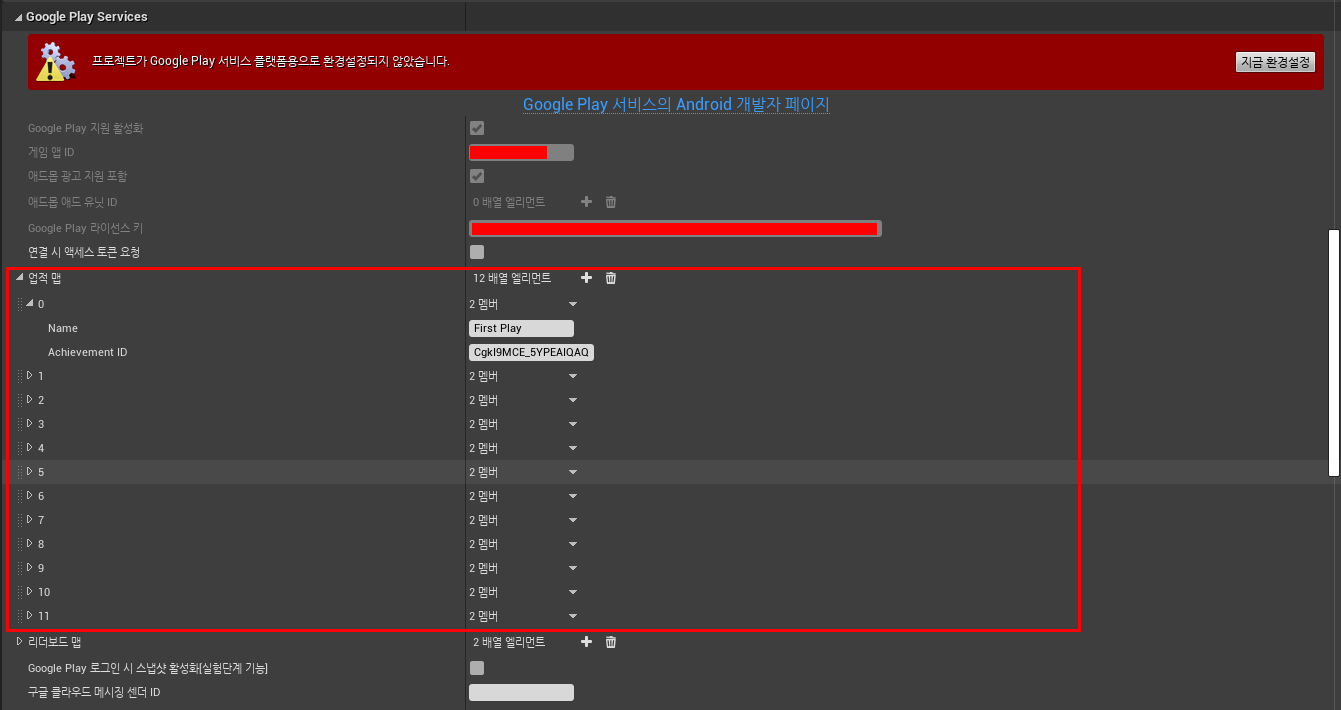The image size is (1341, 710).
Task: Expand achievement element 10
Action: pos(29,592)
